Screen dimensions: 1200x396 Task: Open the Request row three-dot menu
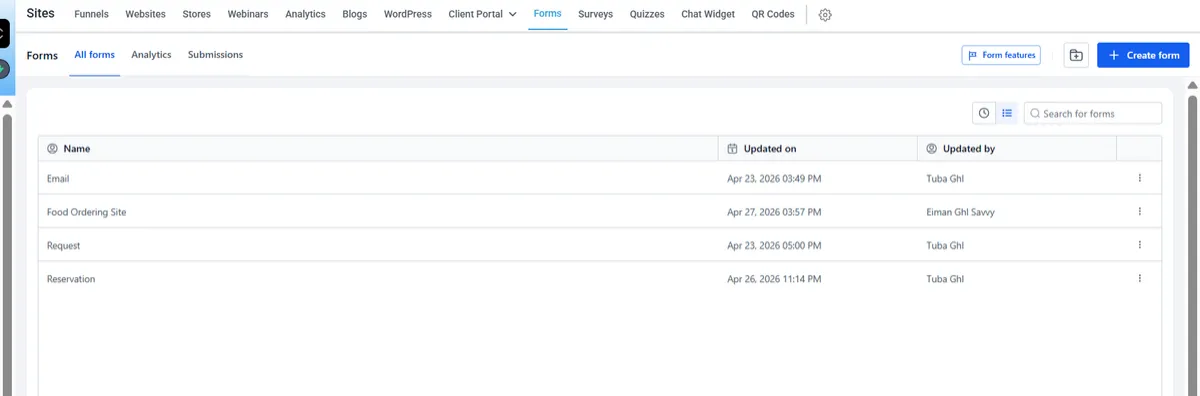pos(1139,245)
